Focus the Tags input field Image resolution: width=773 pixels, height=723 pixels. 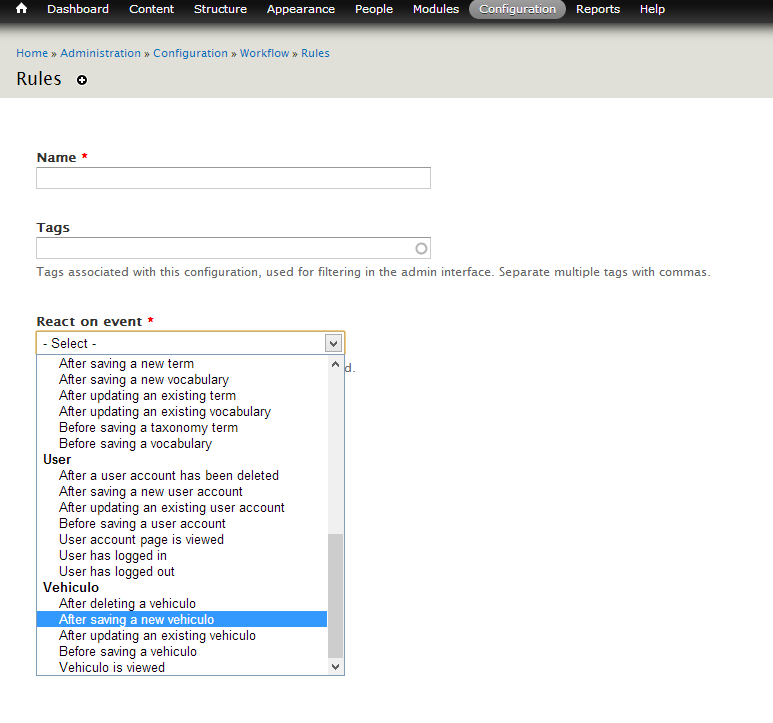pos(223,248)
